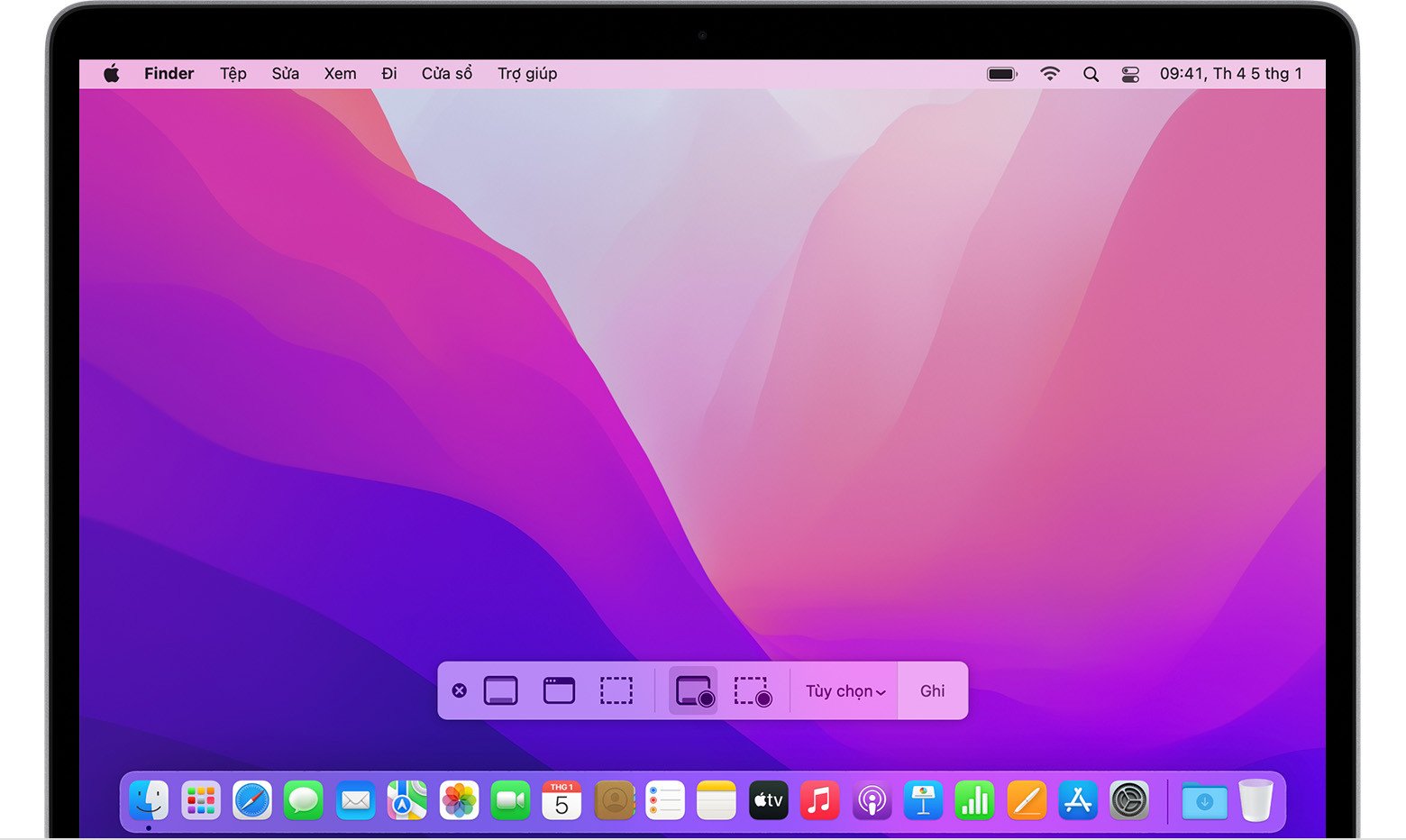Select the Record Entire Screen tool
1406x840 pixels.
click(x=692, y=690)
